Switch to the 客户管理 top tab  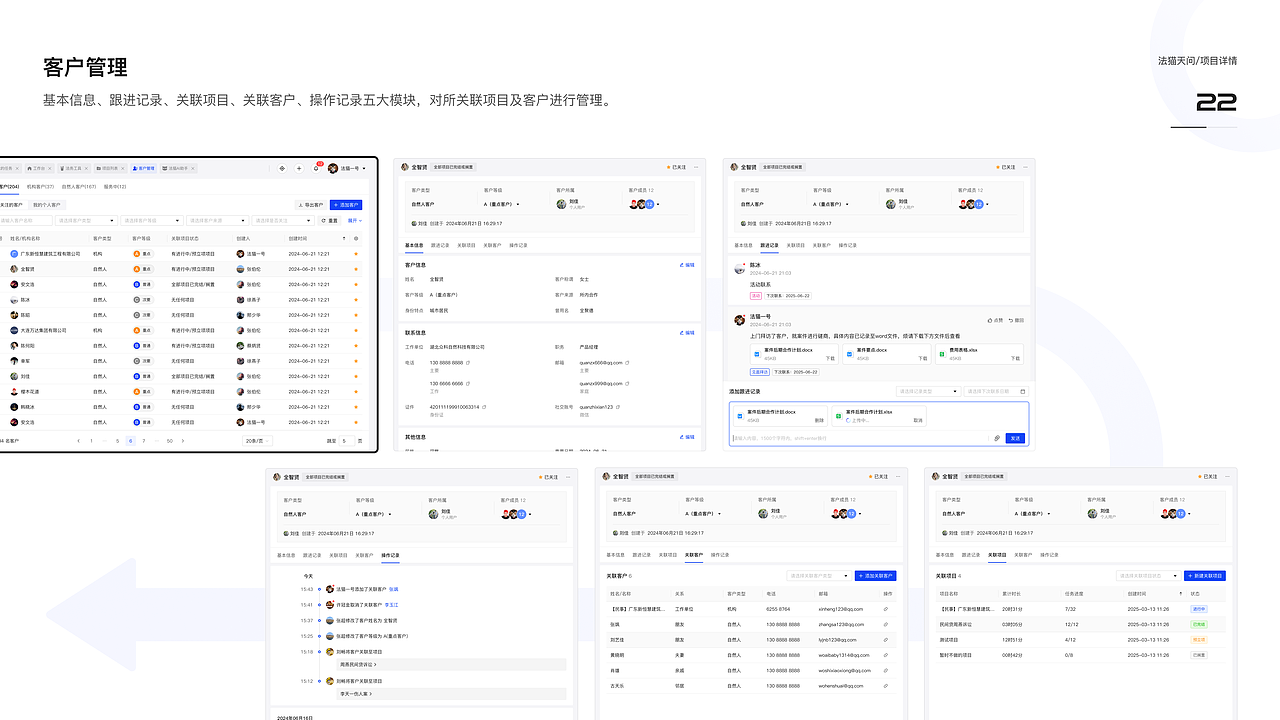click(144, 168)
